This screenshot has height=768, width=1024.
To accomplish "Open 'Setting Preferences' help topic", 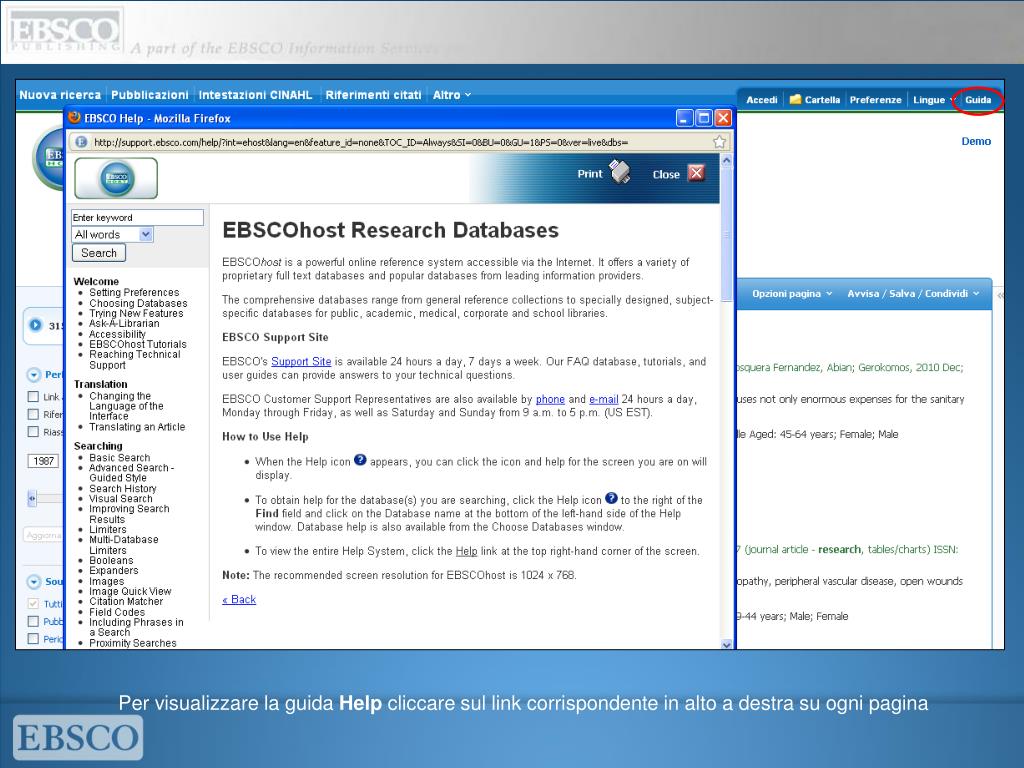I will click(x=134, y=293).
